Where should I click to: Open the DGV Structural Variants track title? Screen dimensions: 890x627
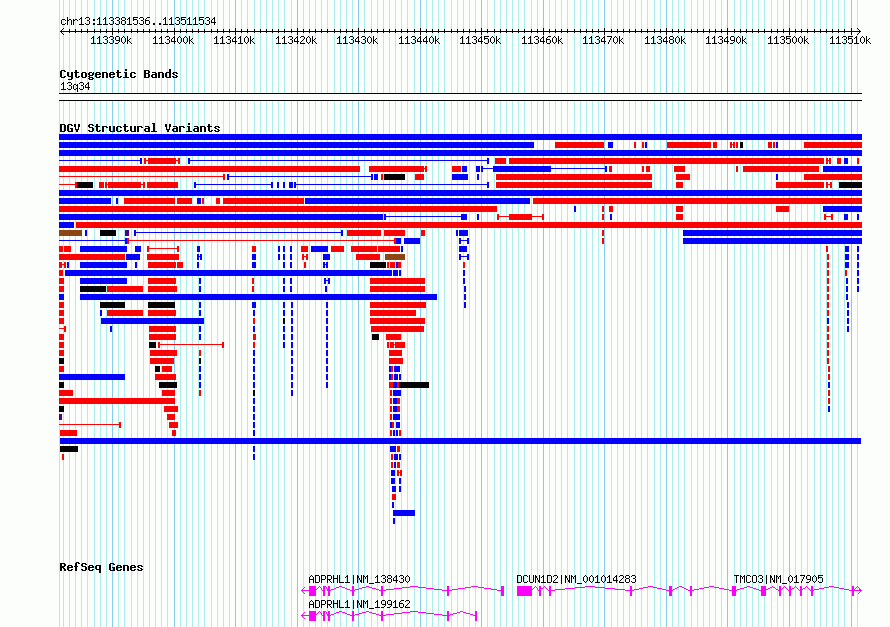(x=140, y=128)
